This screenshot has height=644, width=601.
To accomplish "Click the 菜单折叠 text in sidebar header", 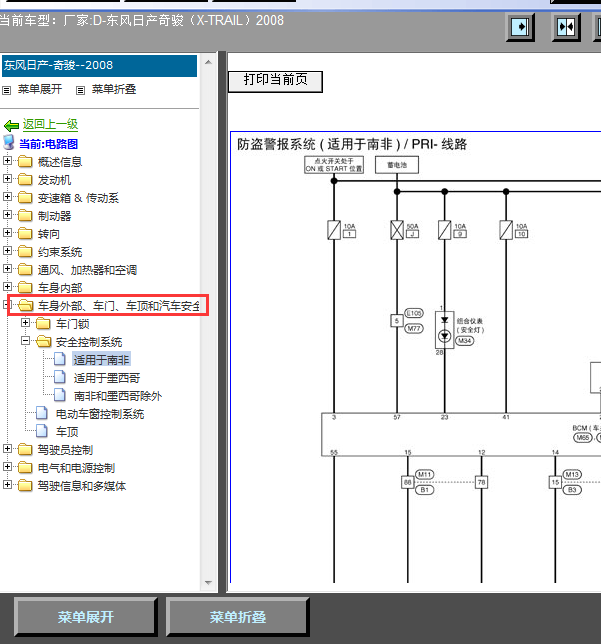I will 114,90.
